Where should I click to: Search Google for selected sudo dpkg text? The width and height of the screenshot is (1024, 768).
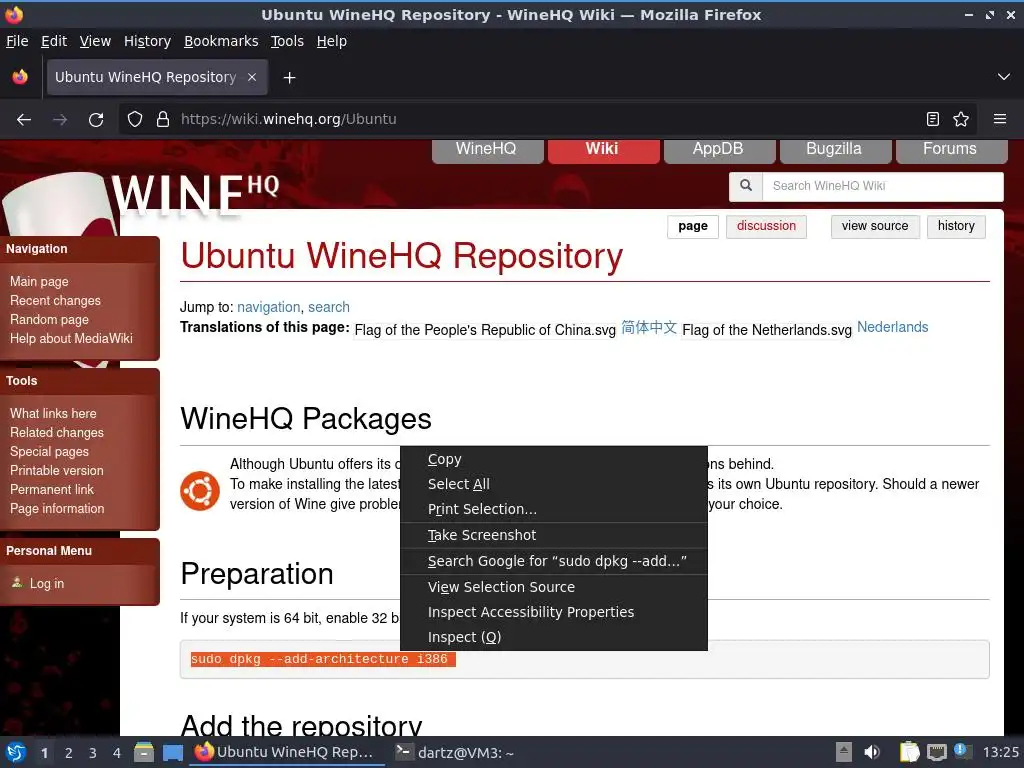coord(554,562)
